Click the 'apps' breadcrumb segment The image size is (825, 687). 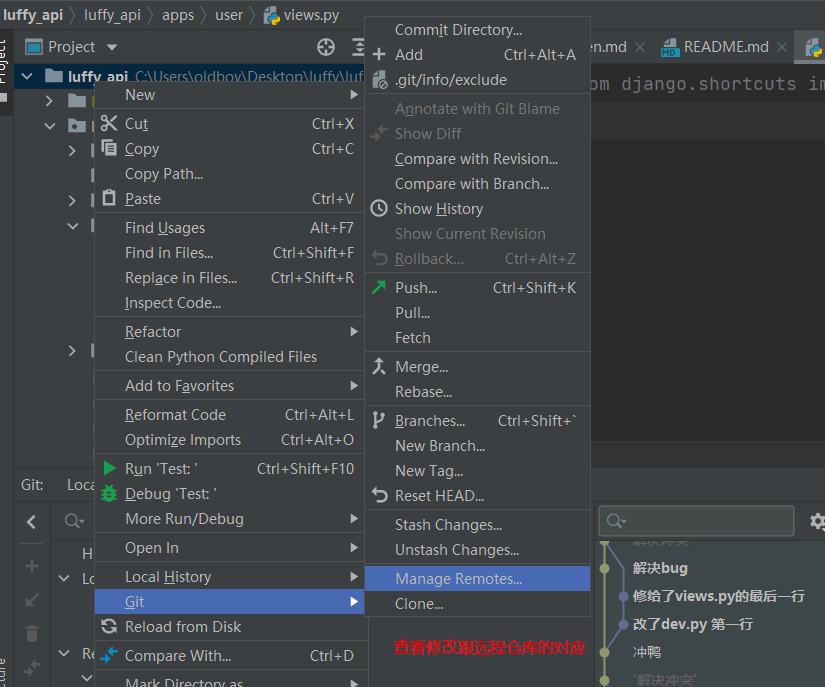point(178,15)
